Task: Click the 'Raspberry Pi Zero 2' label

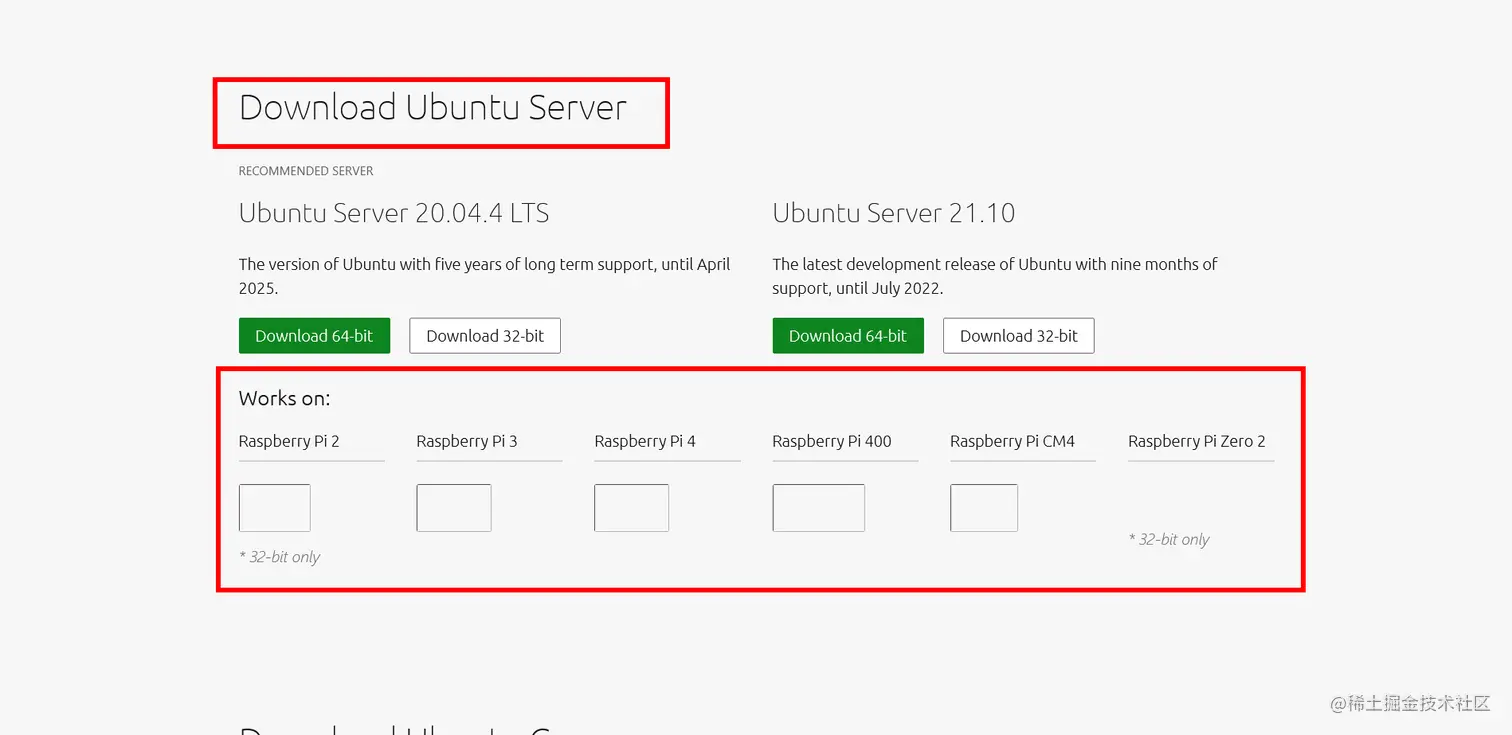Action: point(1197,441)
